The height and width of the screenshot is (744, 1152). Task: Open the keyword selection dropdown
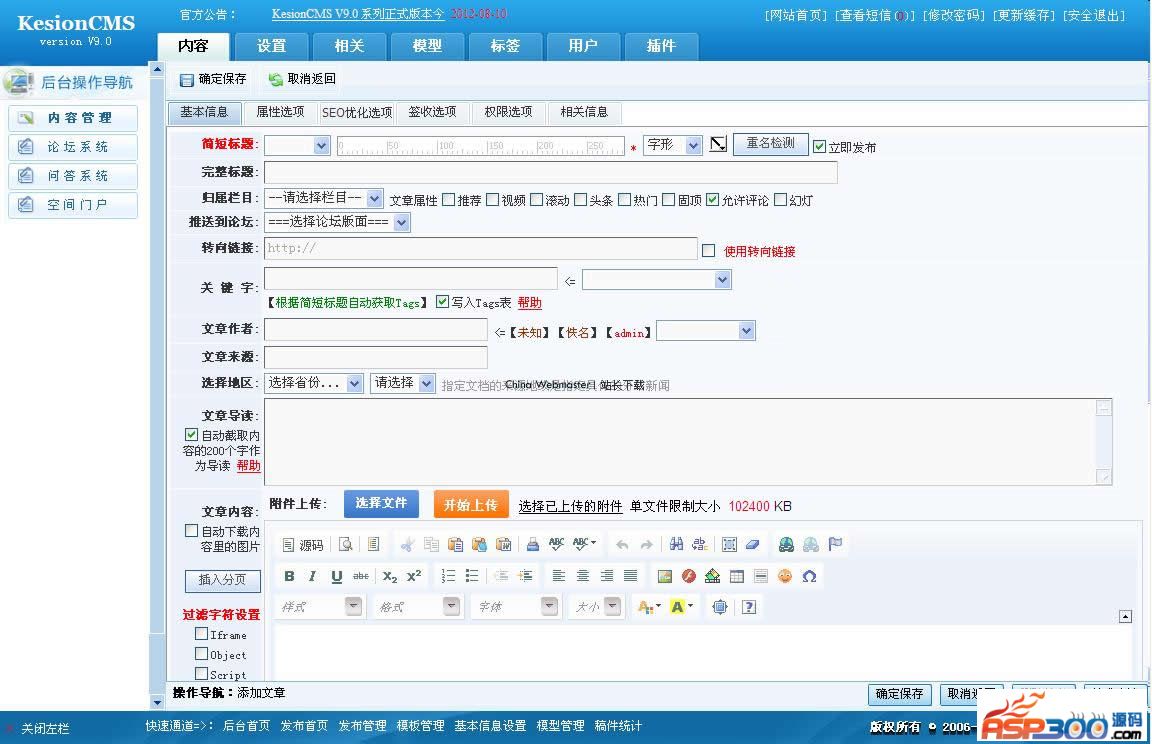click(657, 280)
